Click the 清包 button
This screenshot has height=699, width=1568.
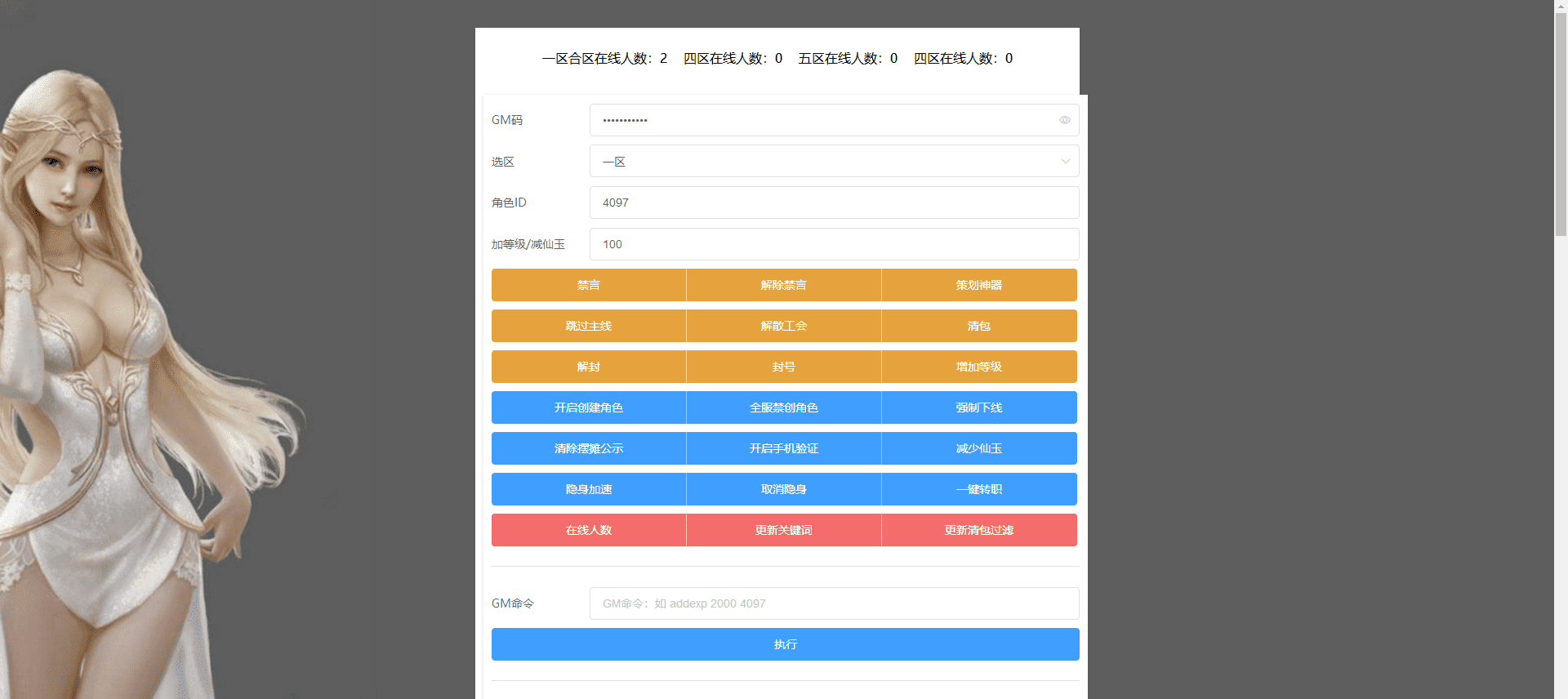coord(979,326)
